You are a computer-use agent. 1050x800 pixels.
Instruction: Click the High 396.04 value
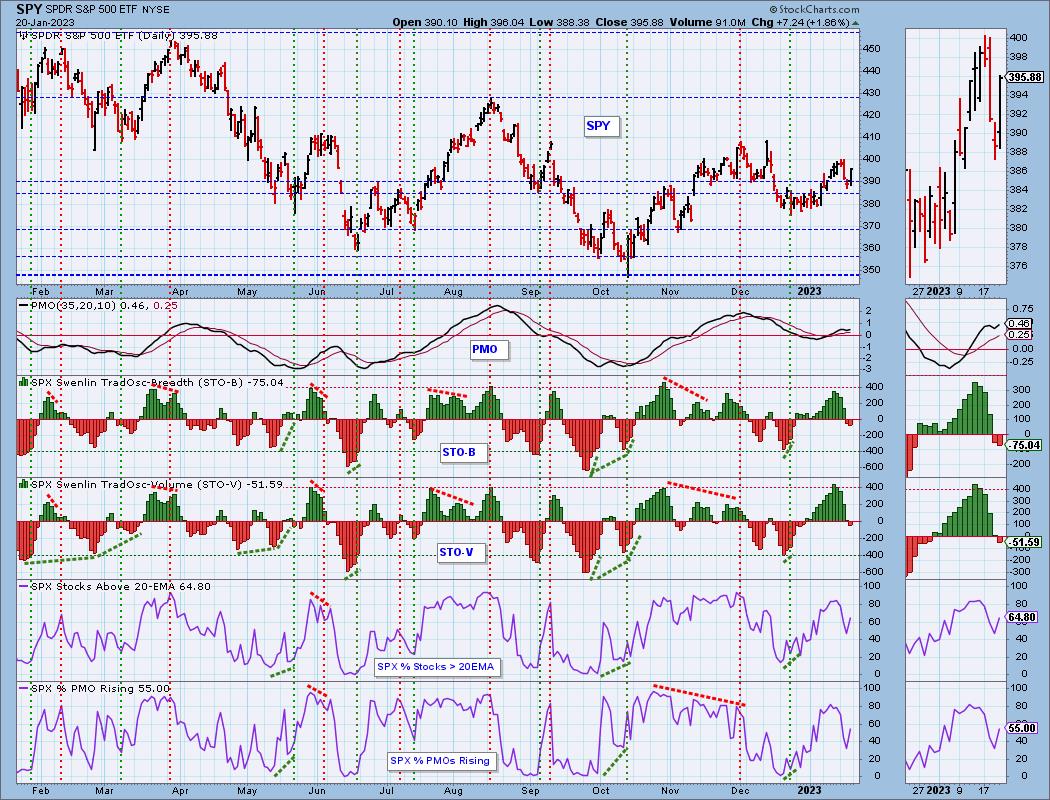[x=494, y=22]
